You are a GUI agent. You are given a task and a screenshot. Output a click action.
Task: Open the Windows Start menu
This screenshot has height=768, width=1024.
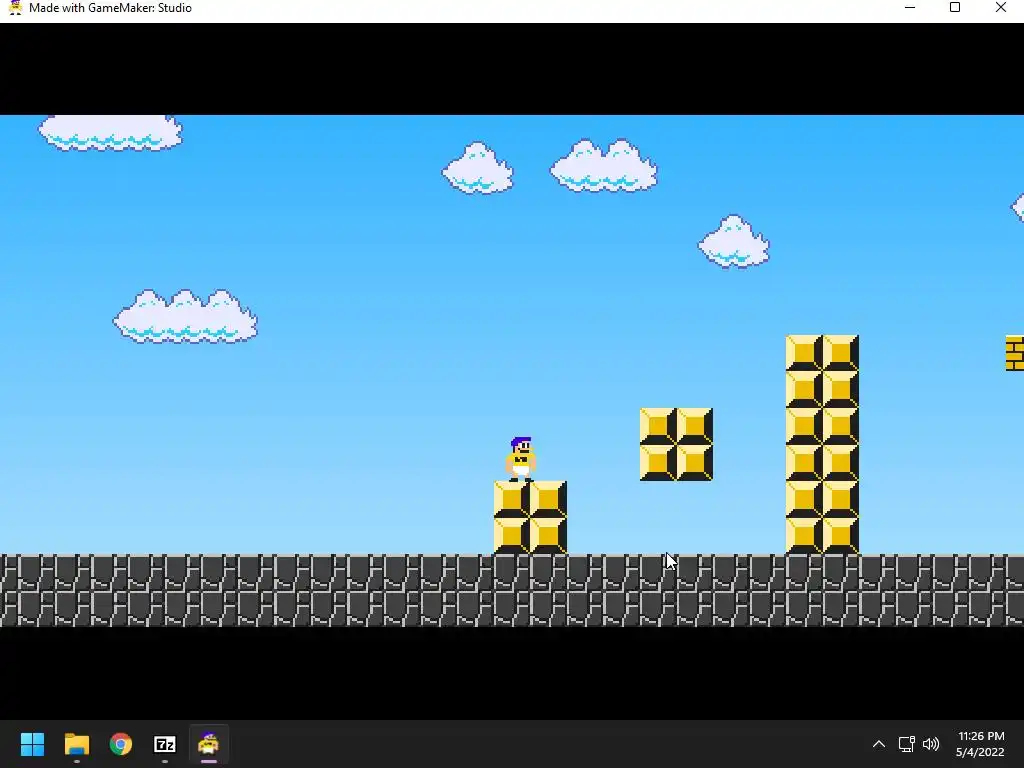[32, 744]
